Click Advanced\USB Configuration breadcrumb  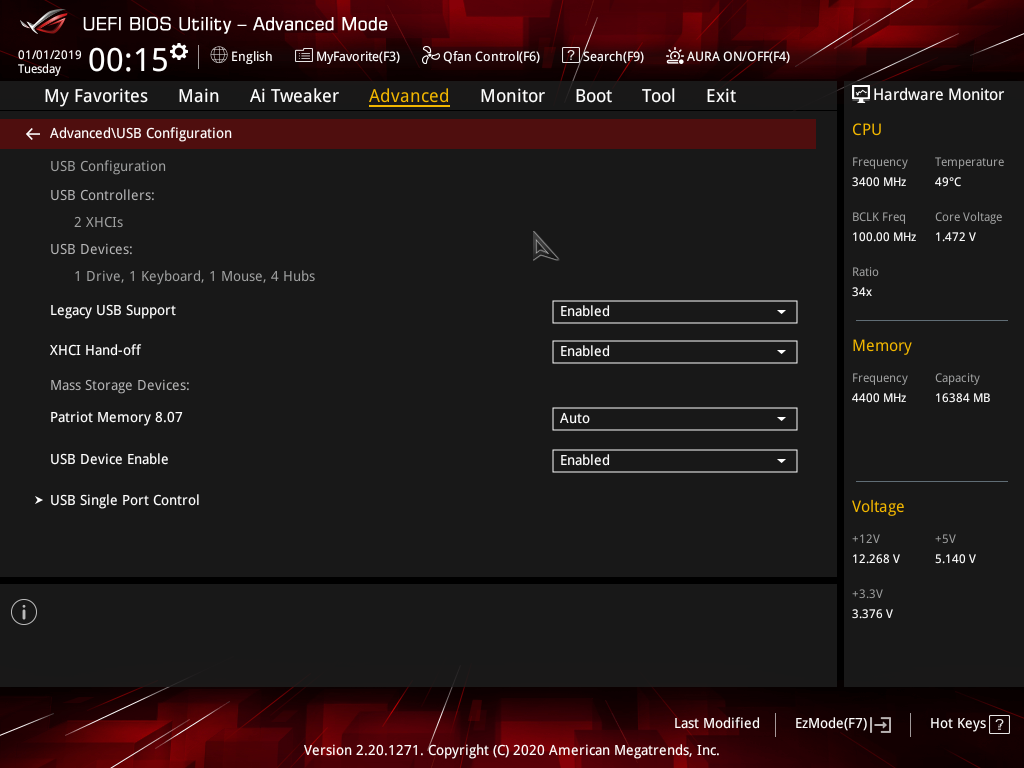click(x=140, y=133)
